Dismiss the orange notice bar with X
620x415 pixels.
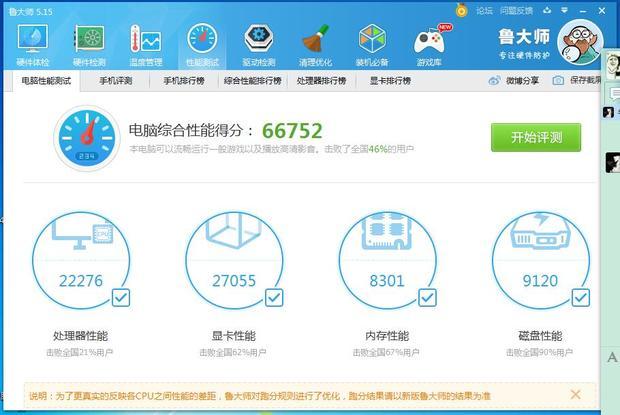point(576,394)
